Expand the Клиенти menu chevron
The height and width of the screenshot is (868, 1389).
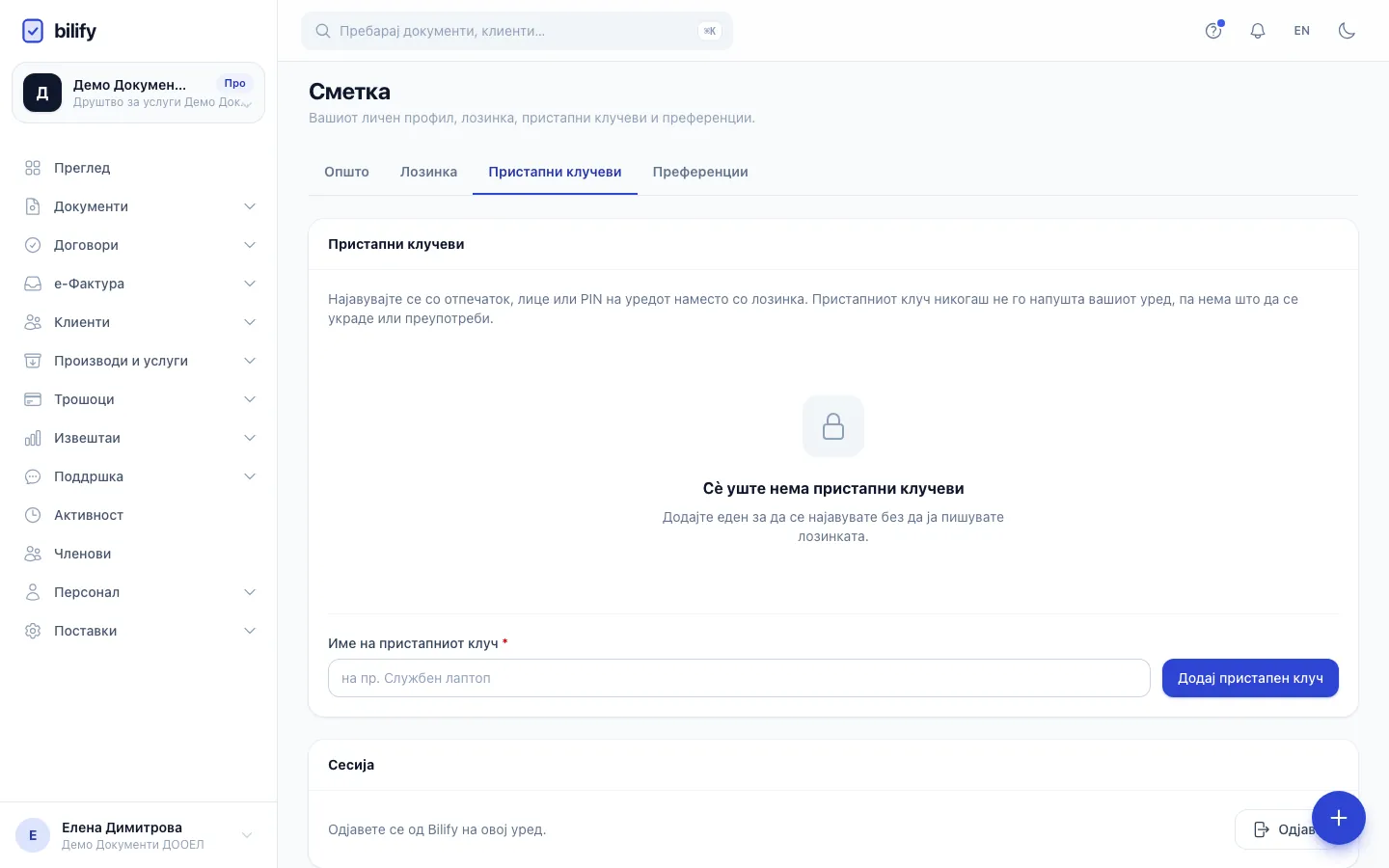tap(250, 322)
